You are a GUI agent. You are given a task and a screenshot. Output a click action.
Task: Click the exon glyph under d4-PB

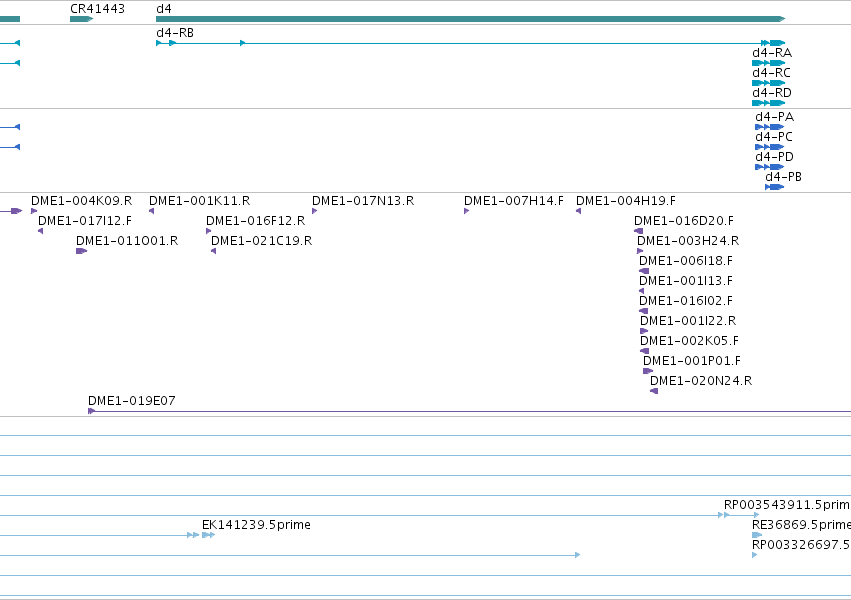tap(774, 187)
